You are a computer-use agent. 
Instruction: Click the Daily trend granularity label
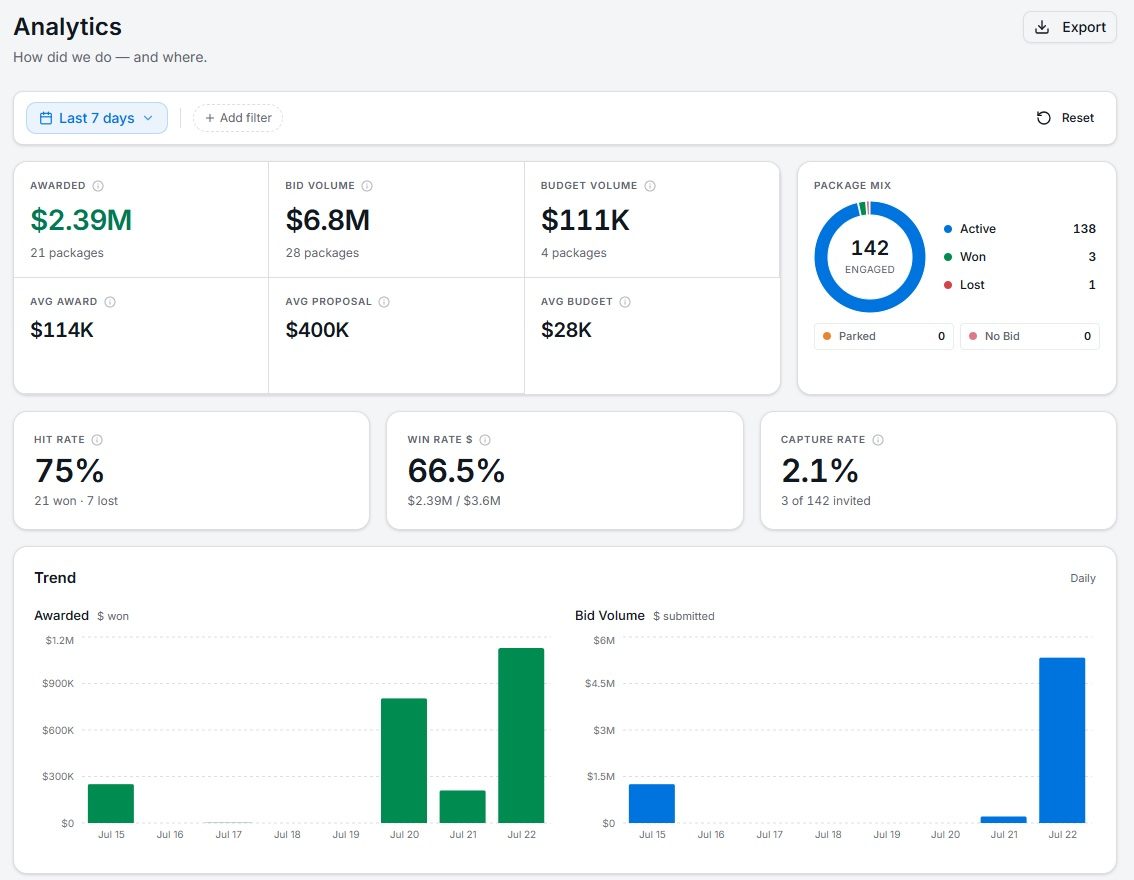point(1083,578)
